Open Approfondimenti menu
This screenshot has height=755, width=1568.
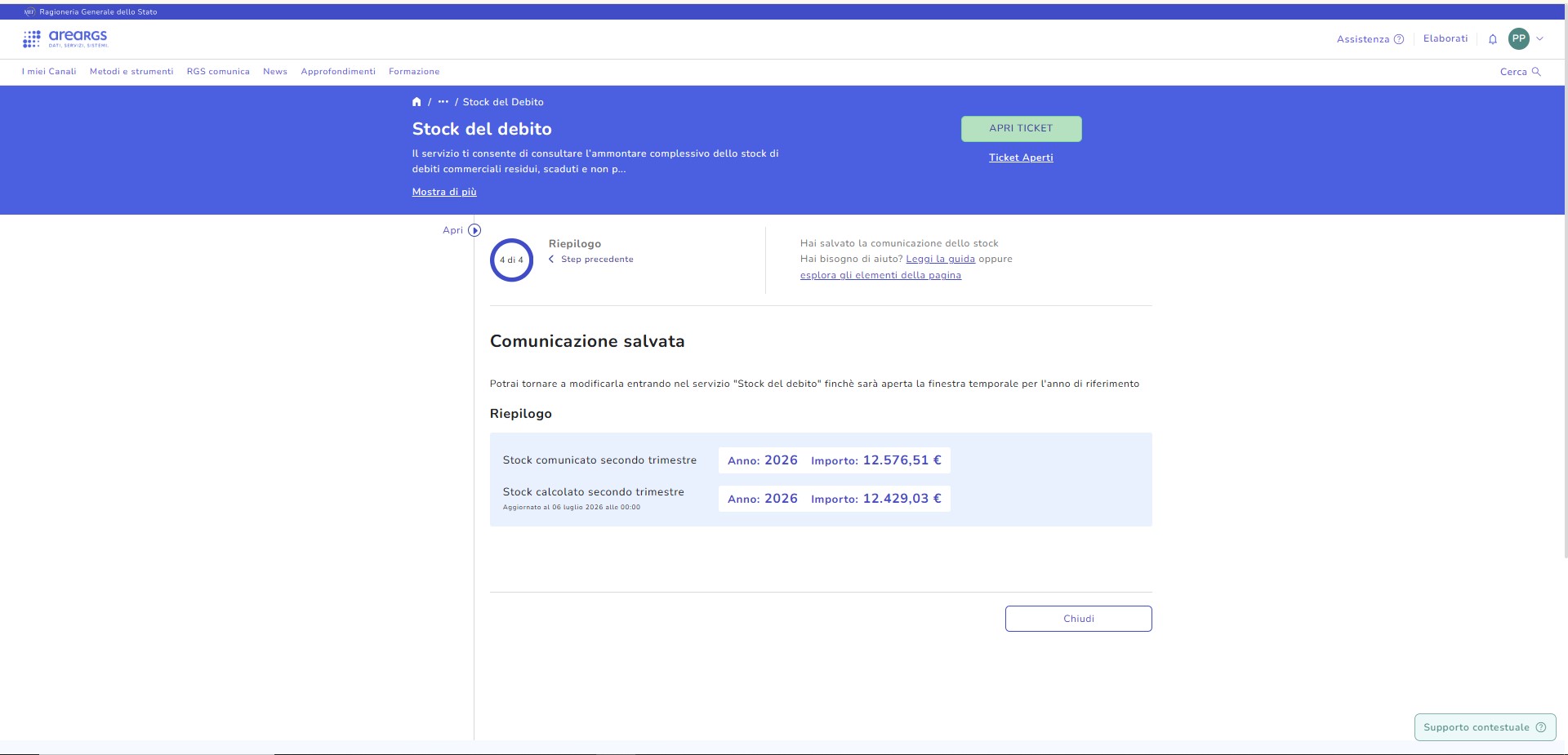pos(338,72)
